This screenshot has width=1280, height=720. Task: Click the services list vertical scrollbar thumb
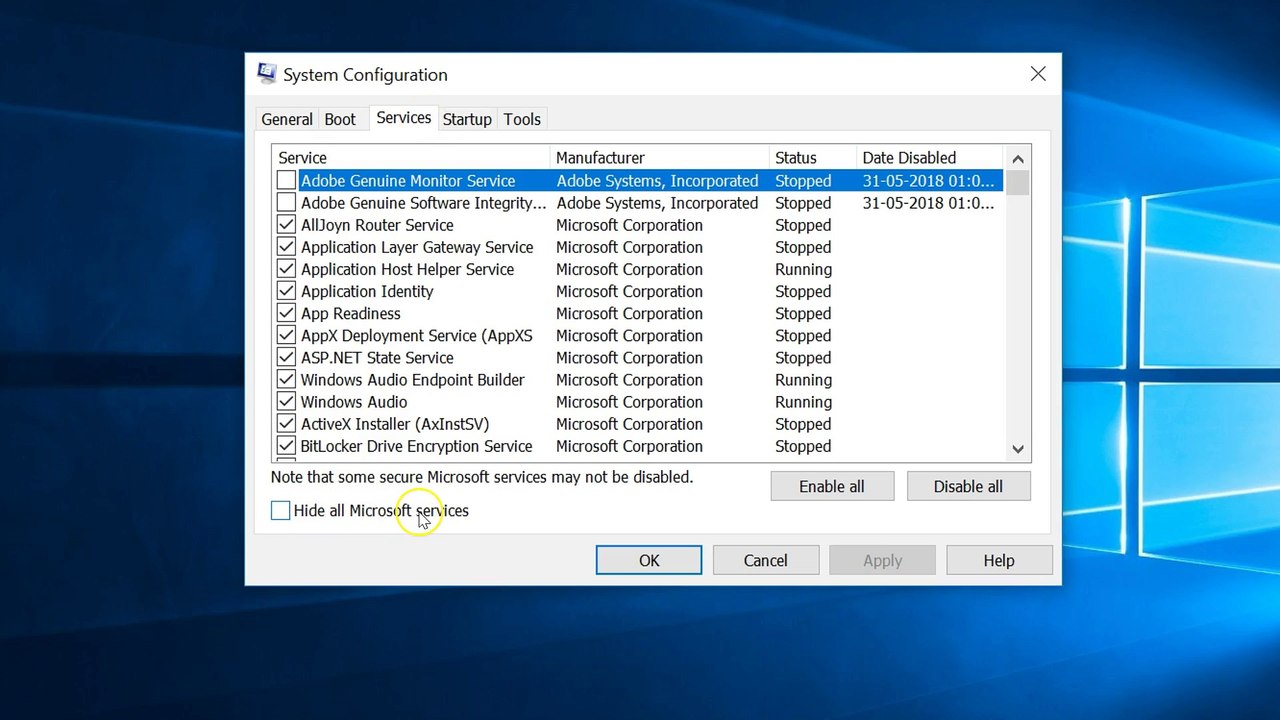[x=1018, y=183]
